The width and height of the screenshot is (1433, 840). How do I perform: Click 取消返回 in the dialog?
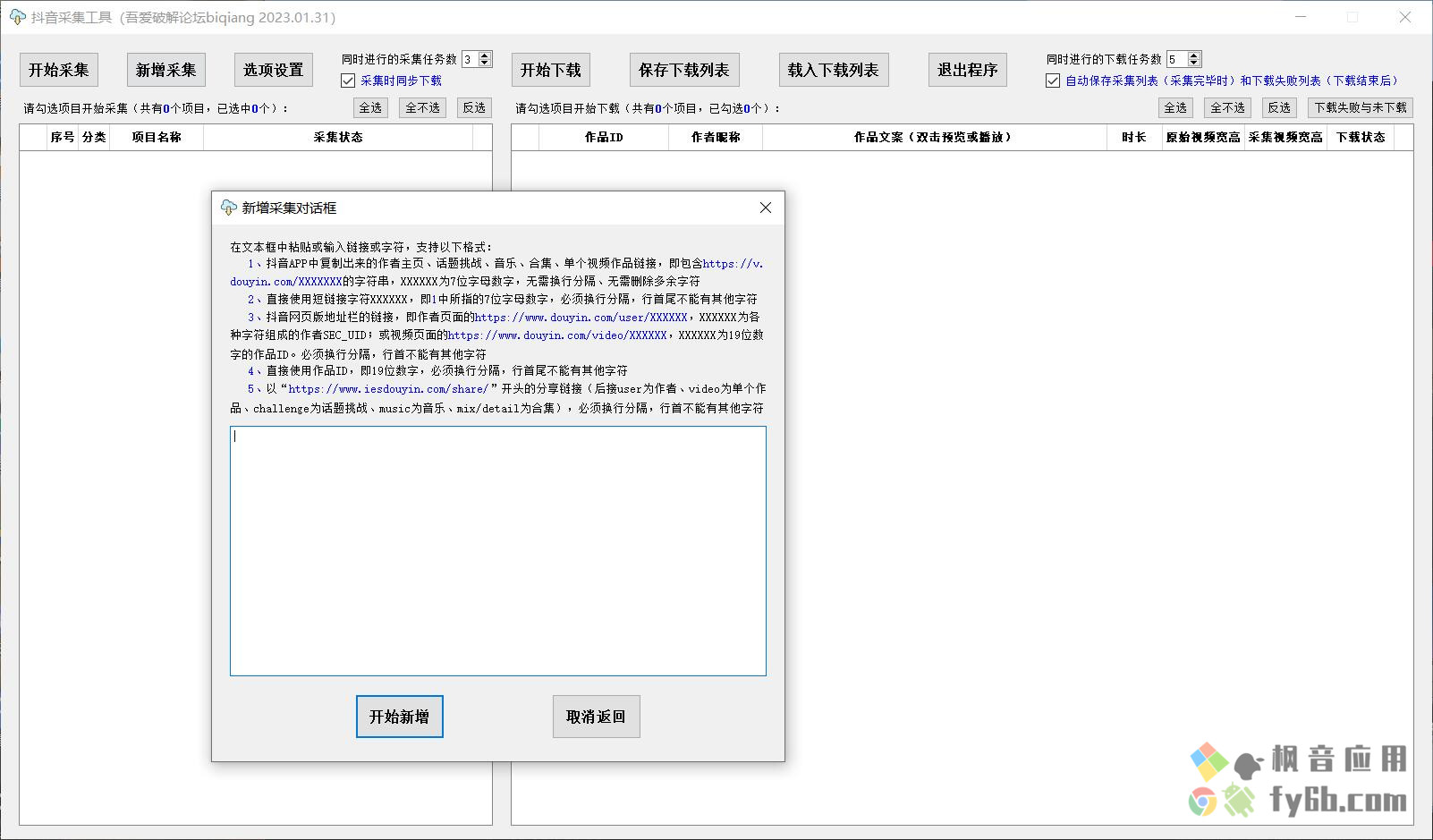pos(597,717)
